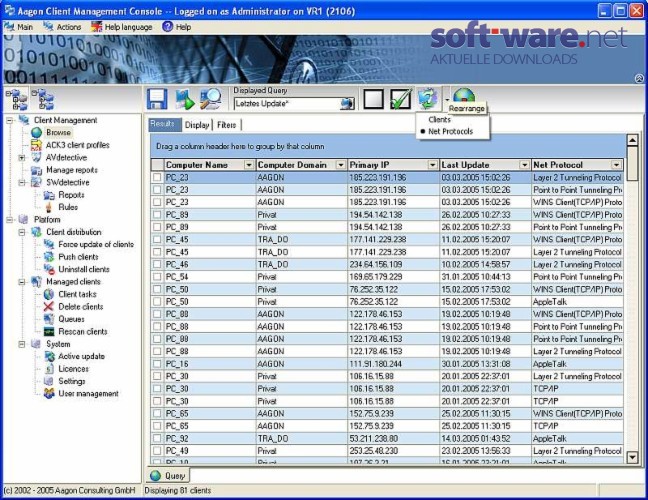Open the Licences icon
648x500 pixels.
(49, 369)
